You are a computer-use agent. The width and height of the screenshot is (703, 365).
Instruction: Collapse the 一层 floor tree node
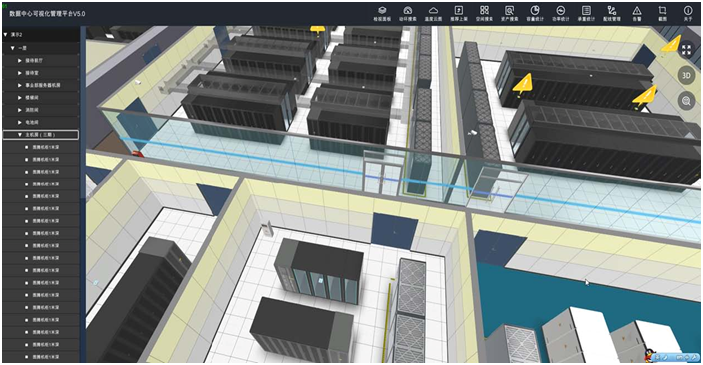[13, 48]
